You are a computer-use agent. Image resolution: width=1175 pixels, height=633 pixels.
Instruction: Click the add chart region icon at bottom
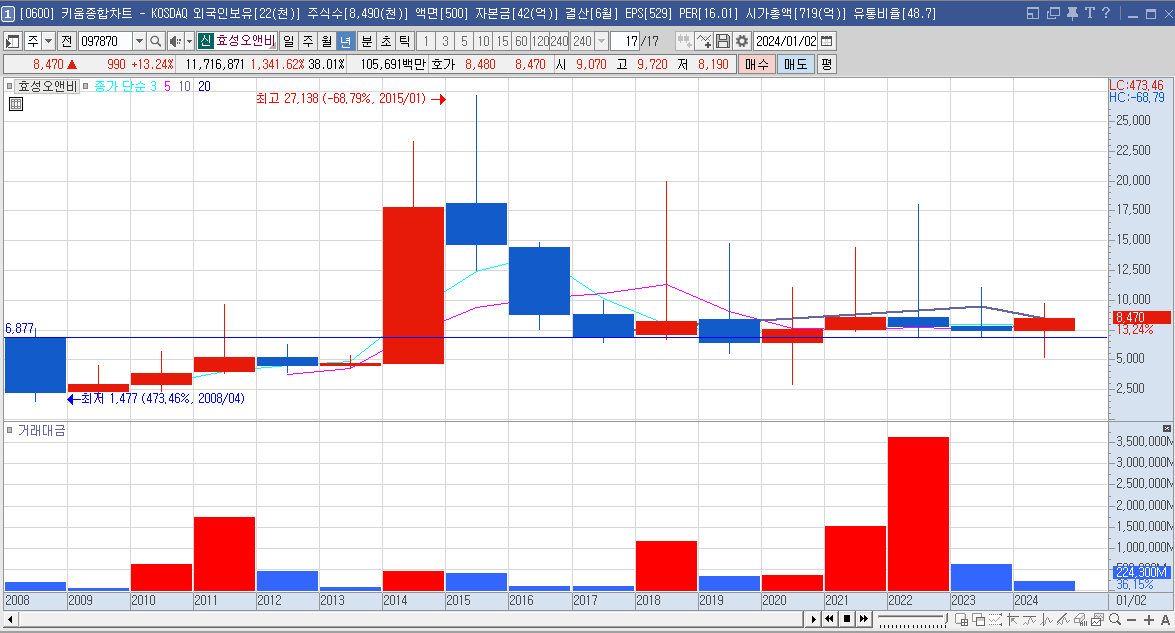point(961,620)
